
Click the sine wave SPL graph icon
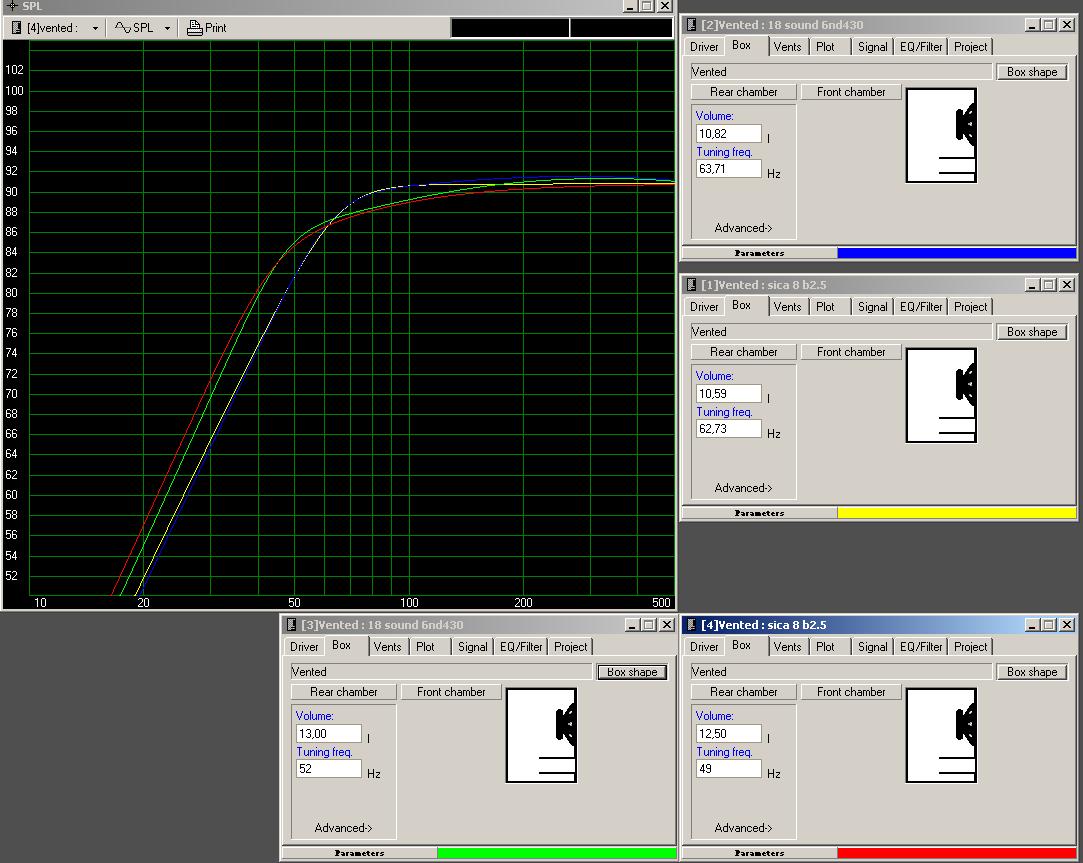122,28
